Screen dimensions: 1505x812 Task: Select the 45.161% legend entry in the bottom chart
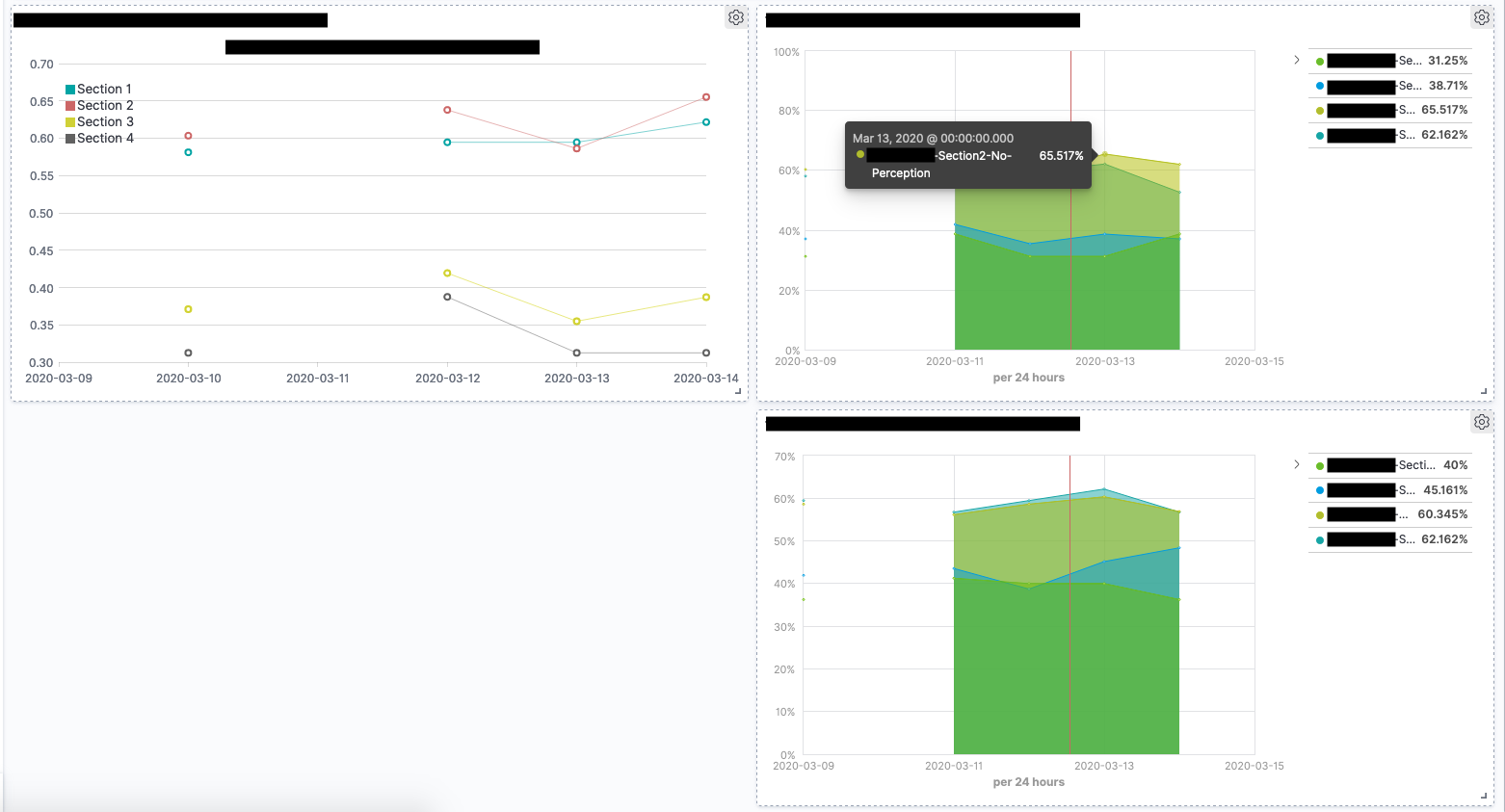pos(1390,489)
